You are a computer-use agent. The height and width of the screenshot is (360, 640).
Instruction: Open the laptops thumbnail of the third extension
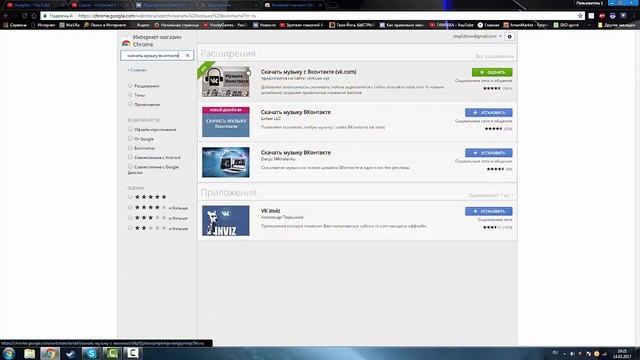click(226, 162)
